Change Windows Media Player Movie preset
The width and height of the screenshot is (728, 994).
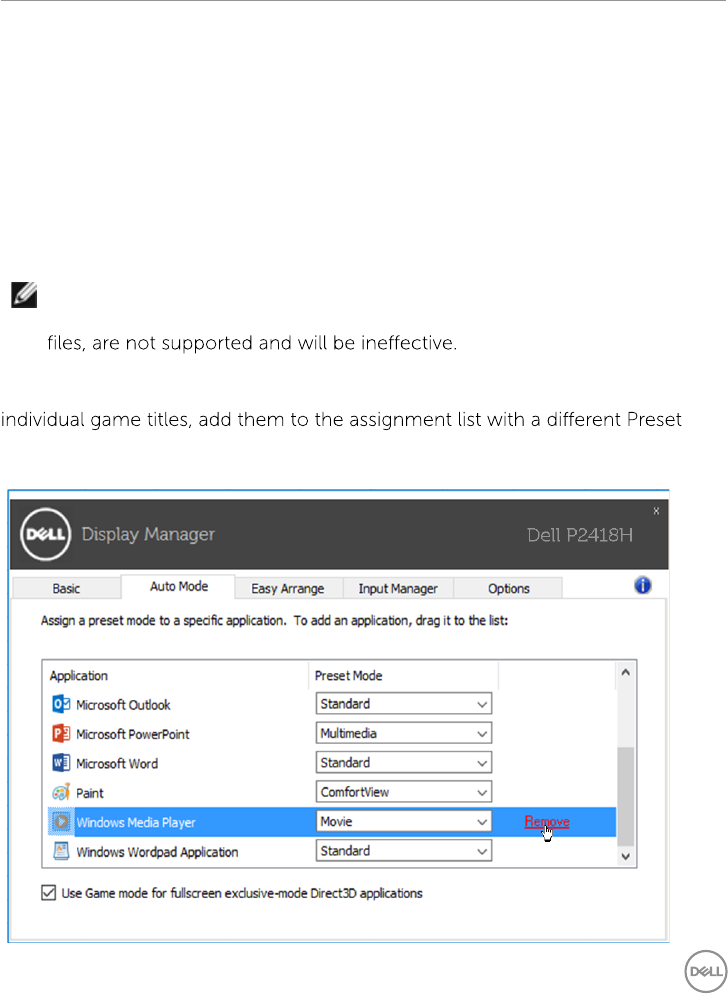(x=404, y=822)
